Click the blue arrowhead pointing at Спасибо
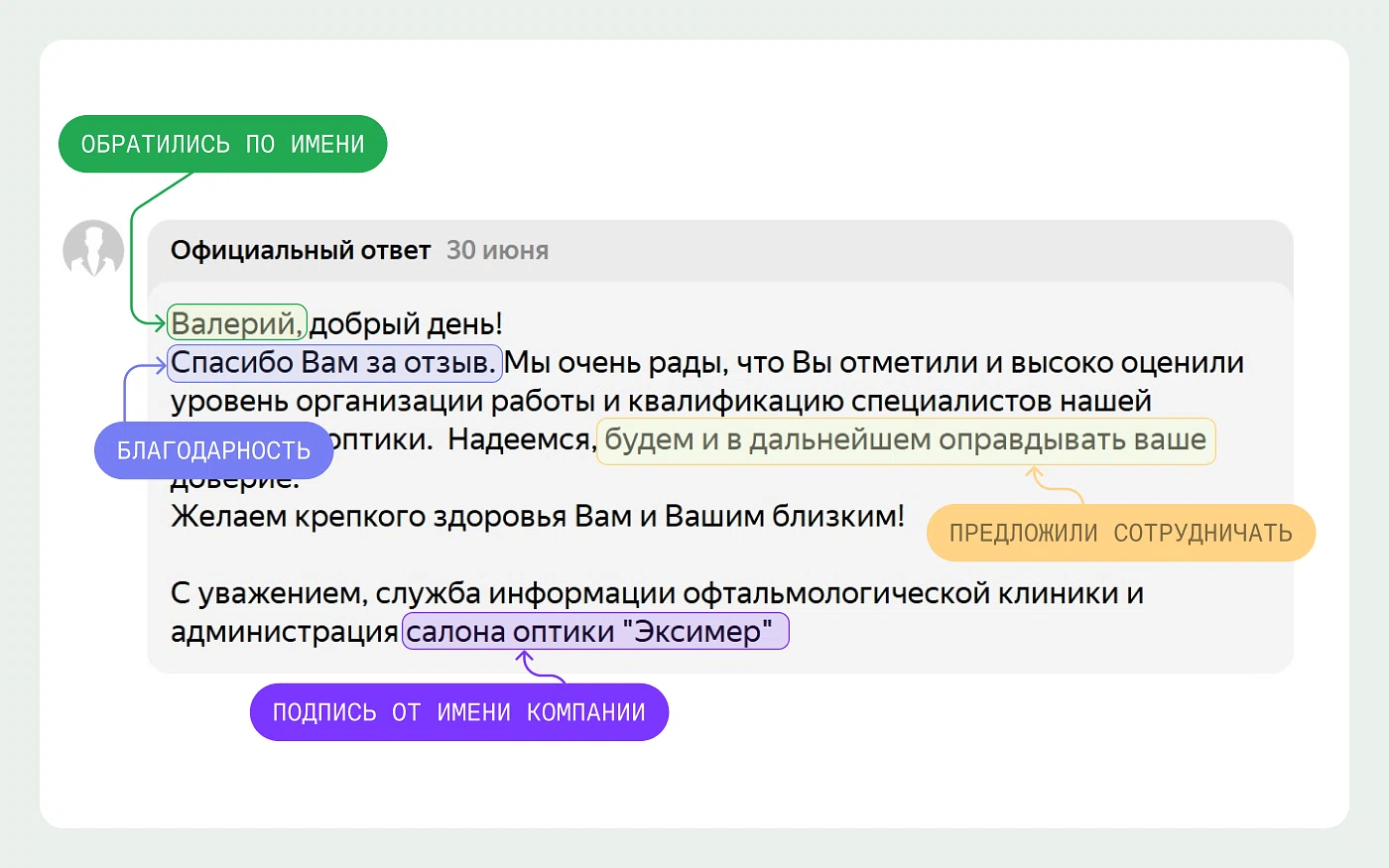The width and height of the screenshot is (1389, 868). click(160, 367)
